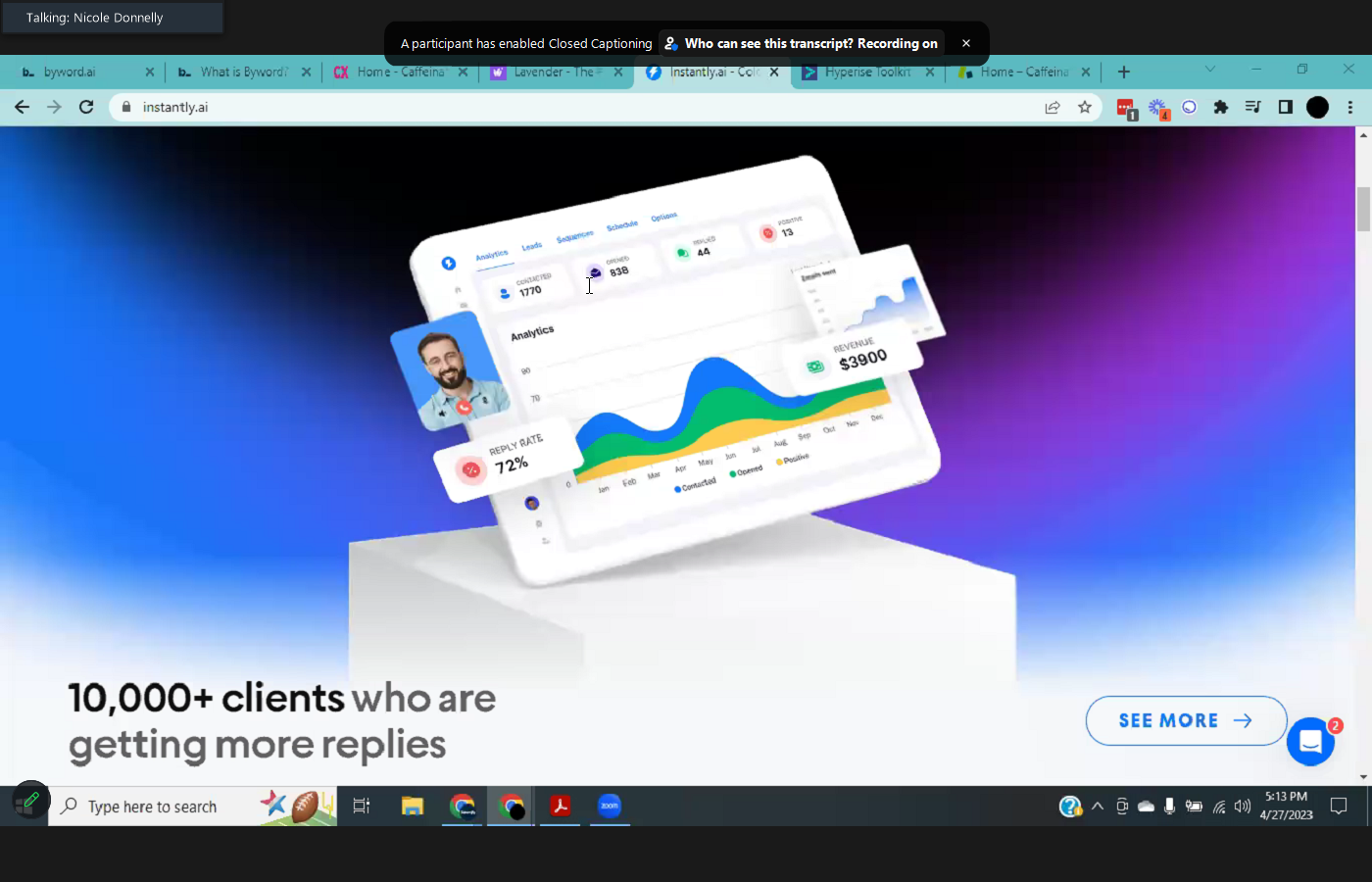Viewport: 1372px width, 882px height.
Task: Switch to the Lavender tab
Action: coord(553,72)
